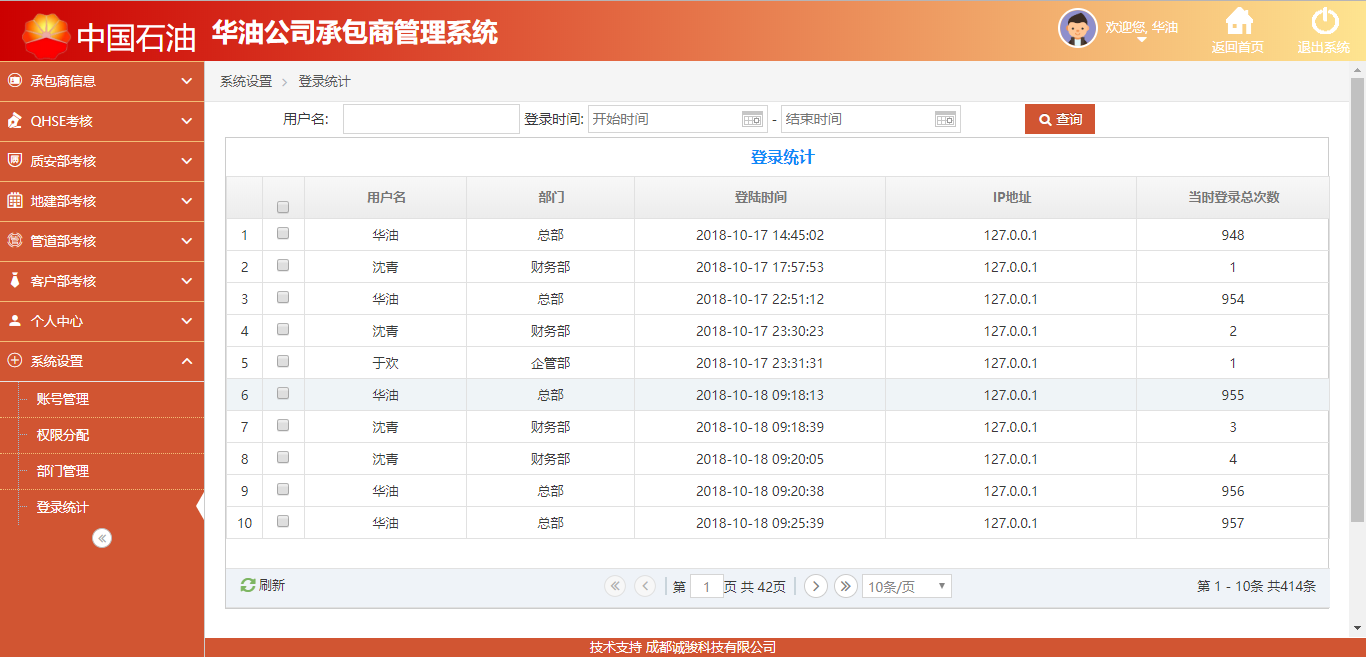Sort by the 当时登录总次数 column header
Viewport: 1366px width, 657px height.
pos(1233,197)
